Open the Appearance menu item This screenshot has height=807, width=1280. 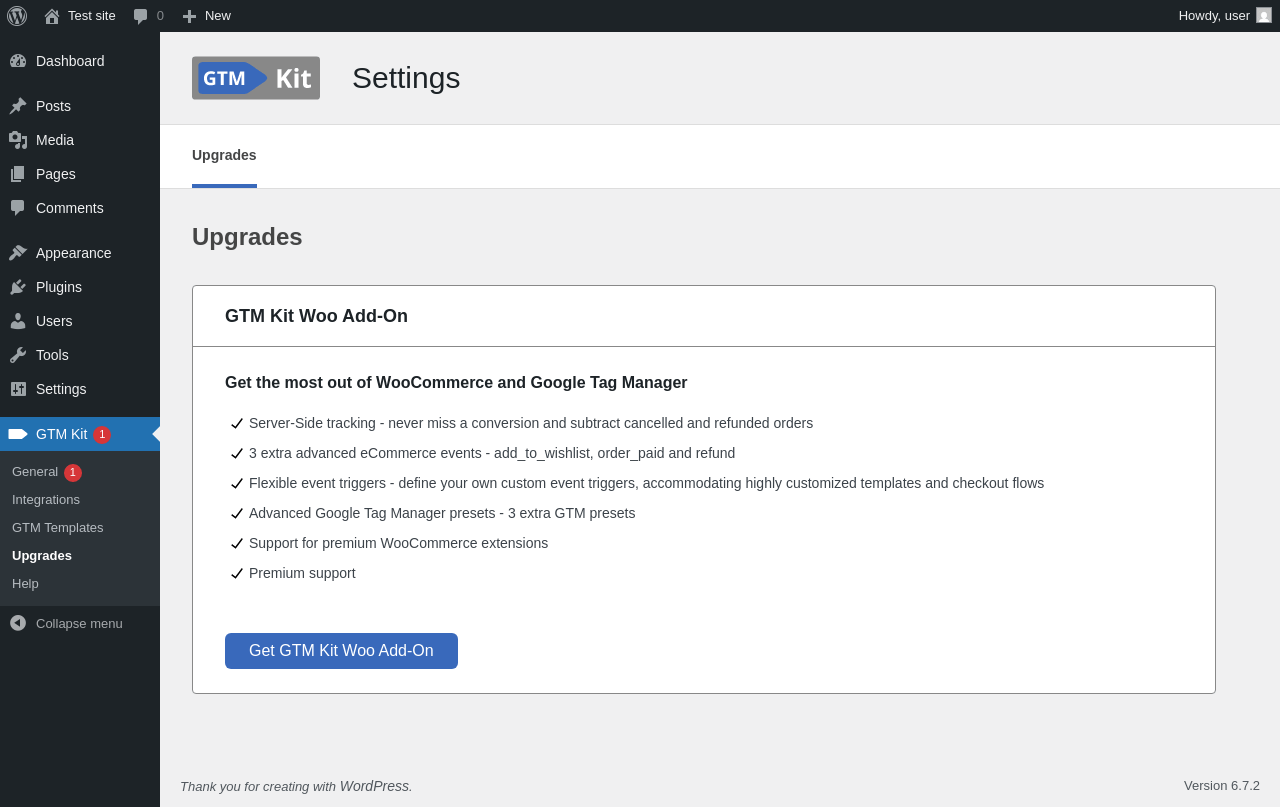click(80, 253)
